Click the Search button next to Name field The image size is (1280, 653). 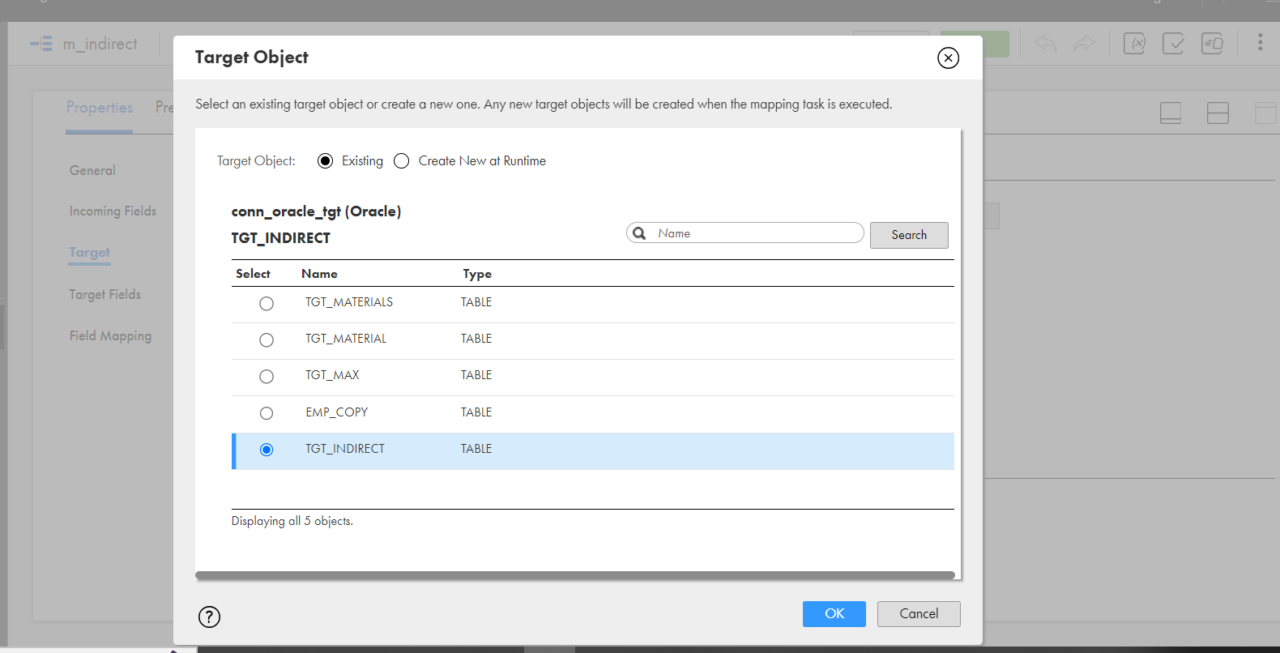908,235
